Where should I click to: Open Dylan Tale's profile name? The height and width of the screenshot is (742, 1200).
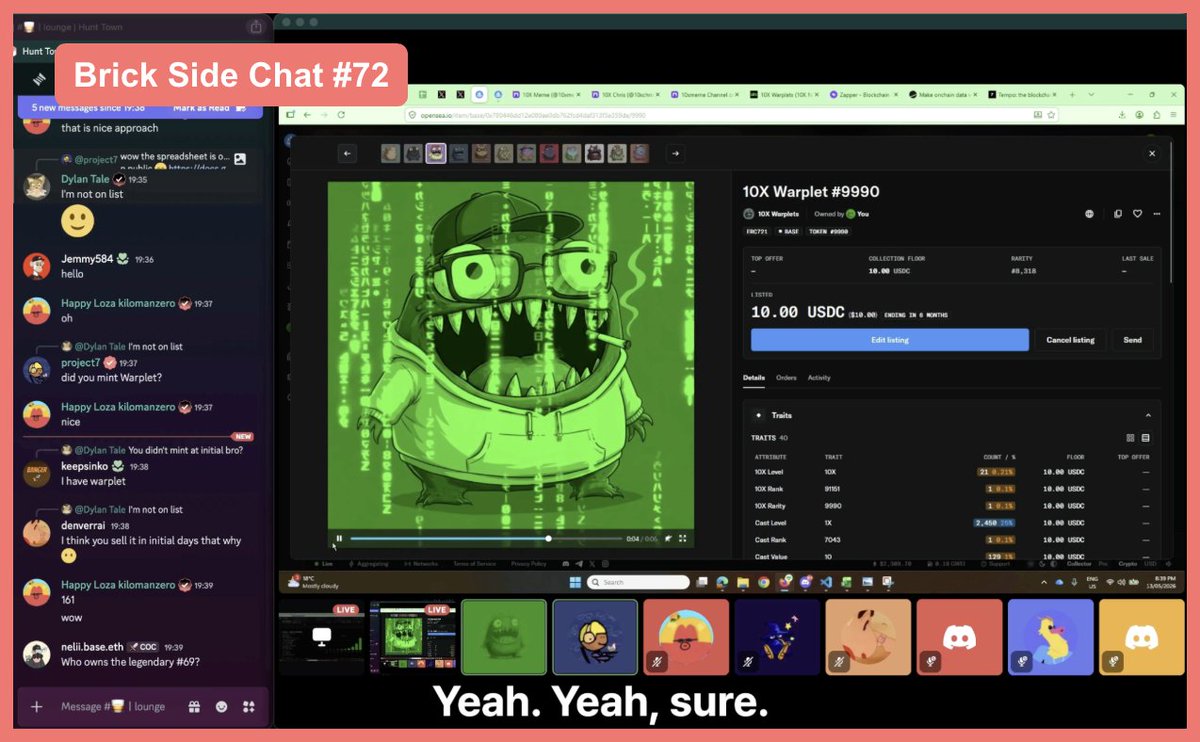(85, 179)
